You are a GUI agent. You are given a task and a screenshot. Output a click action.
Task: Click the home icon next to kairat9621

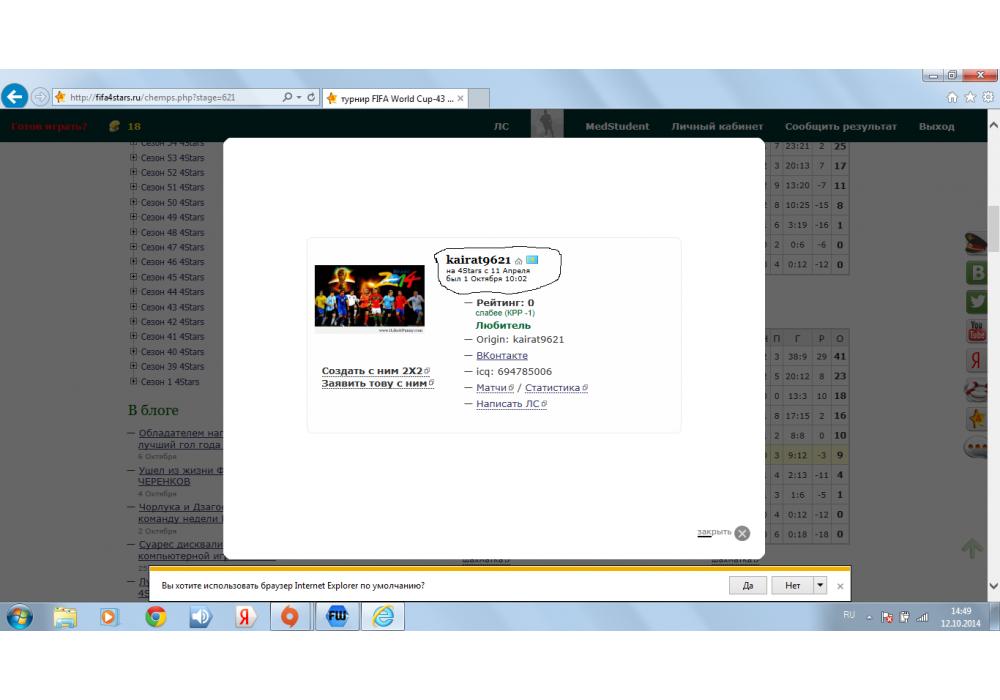tap(518, 261)
